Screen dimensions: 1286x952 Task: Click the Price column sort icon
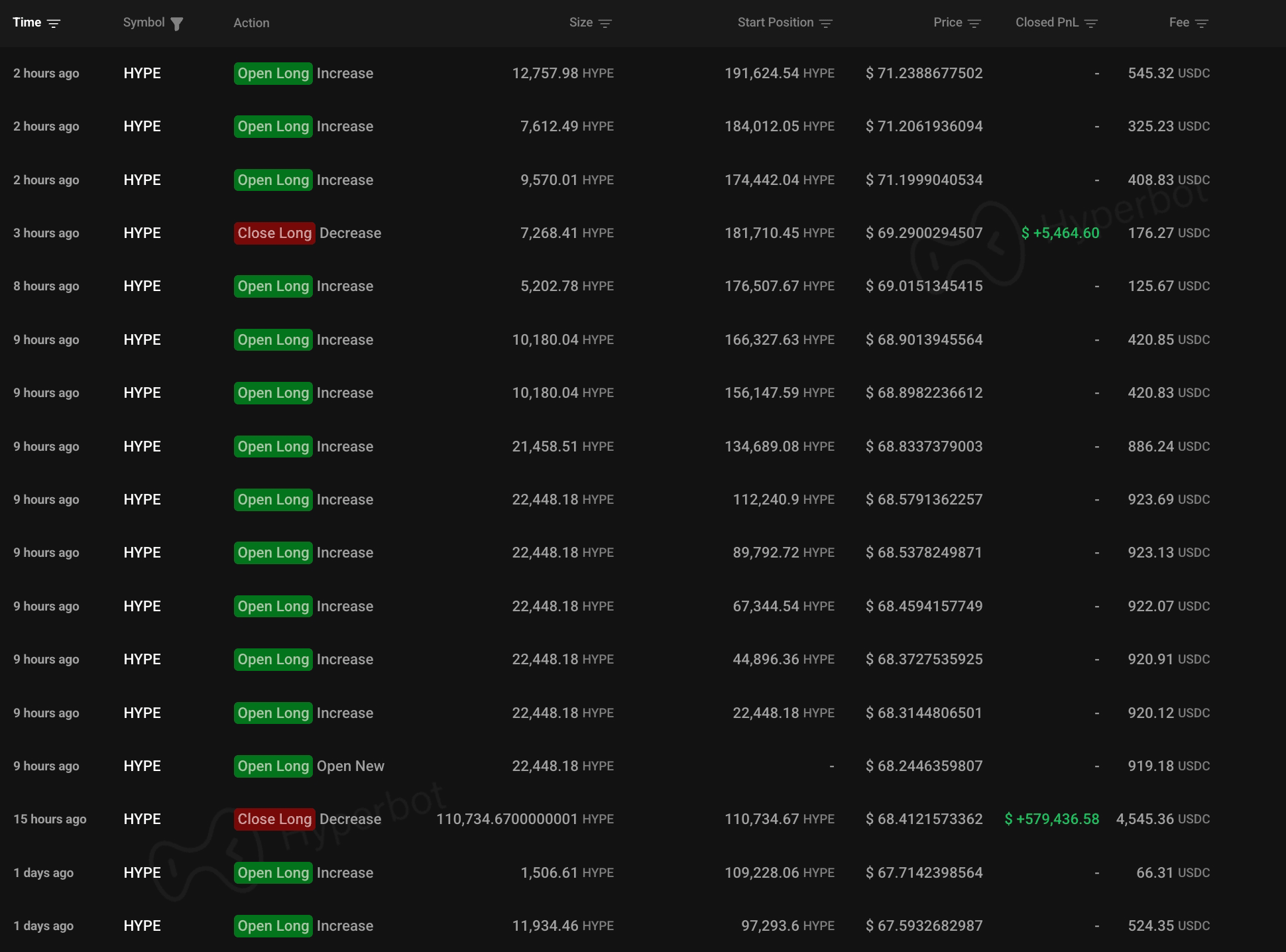(x=974, y=23)
